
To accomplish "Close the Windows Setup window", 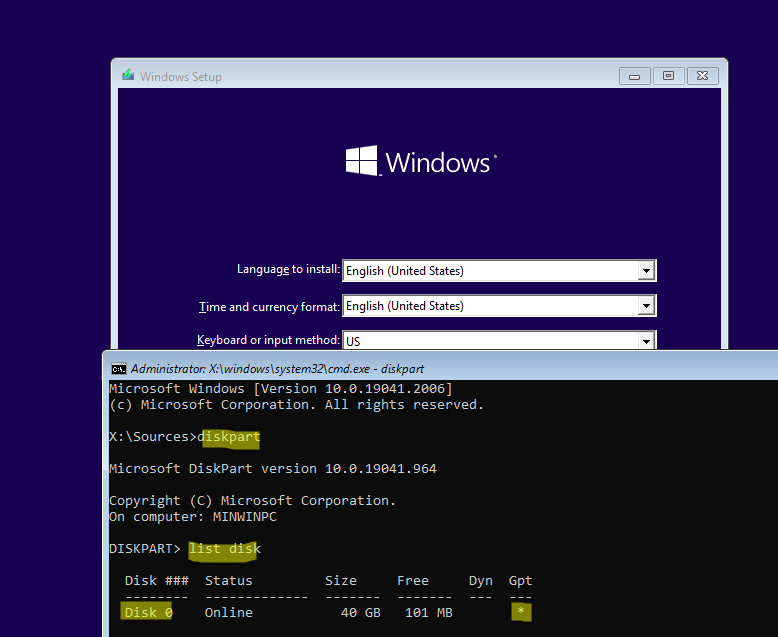I will point(703,76).
